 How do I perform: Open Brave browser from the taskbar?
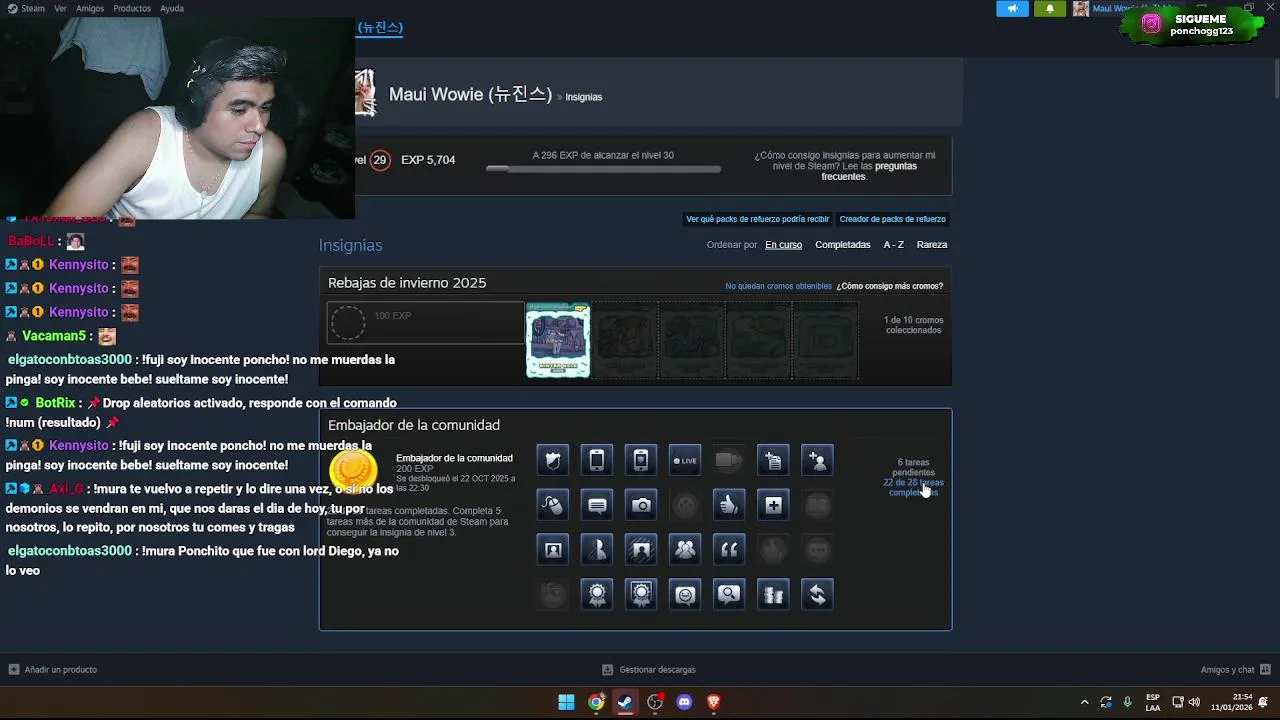pyautogui.click(x=713, y=702)
